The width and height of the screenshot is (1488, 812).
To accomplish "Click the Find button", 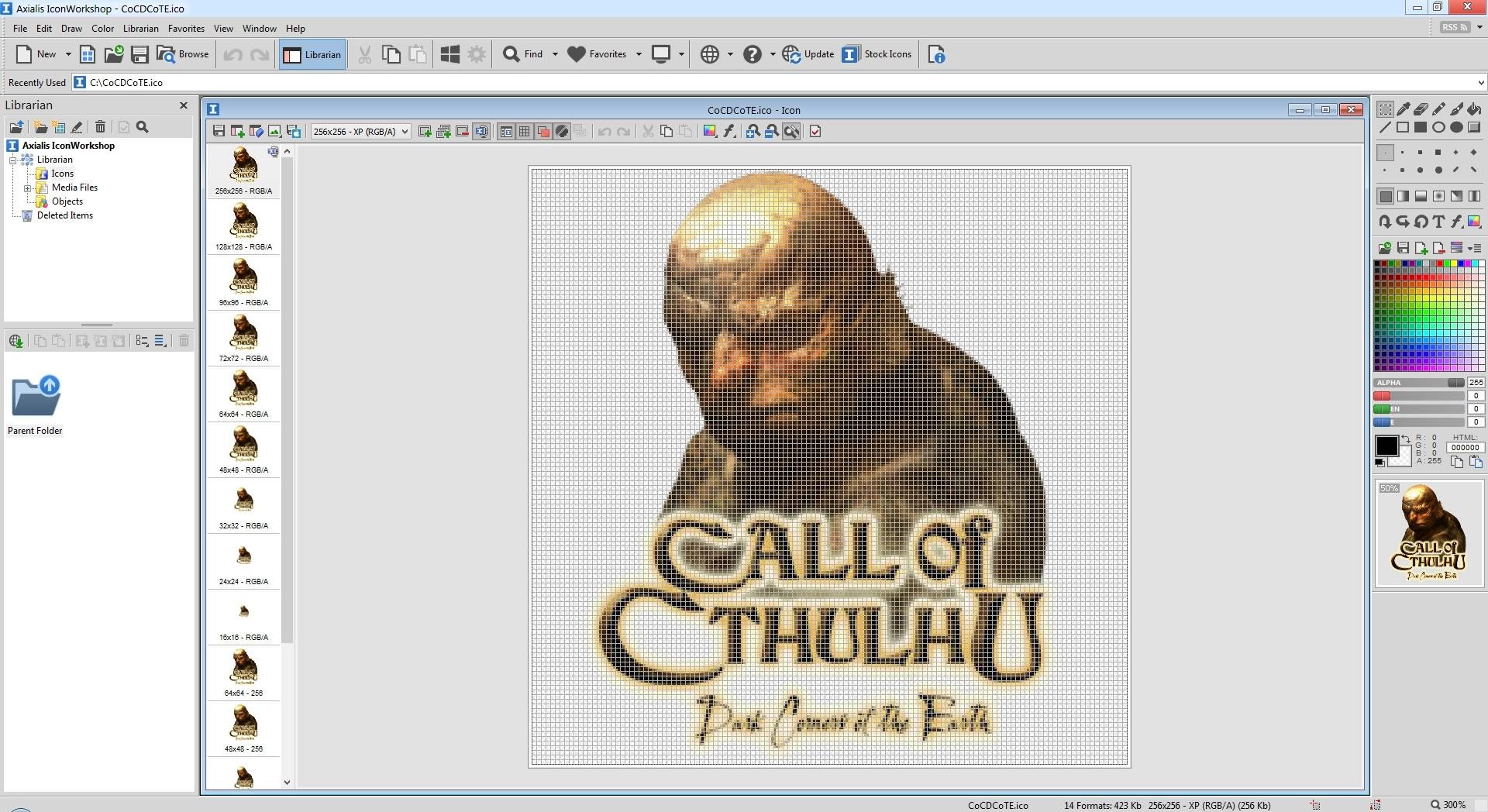I will coord(523,54).
